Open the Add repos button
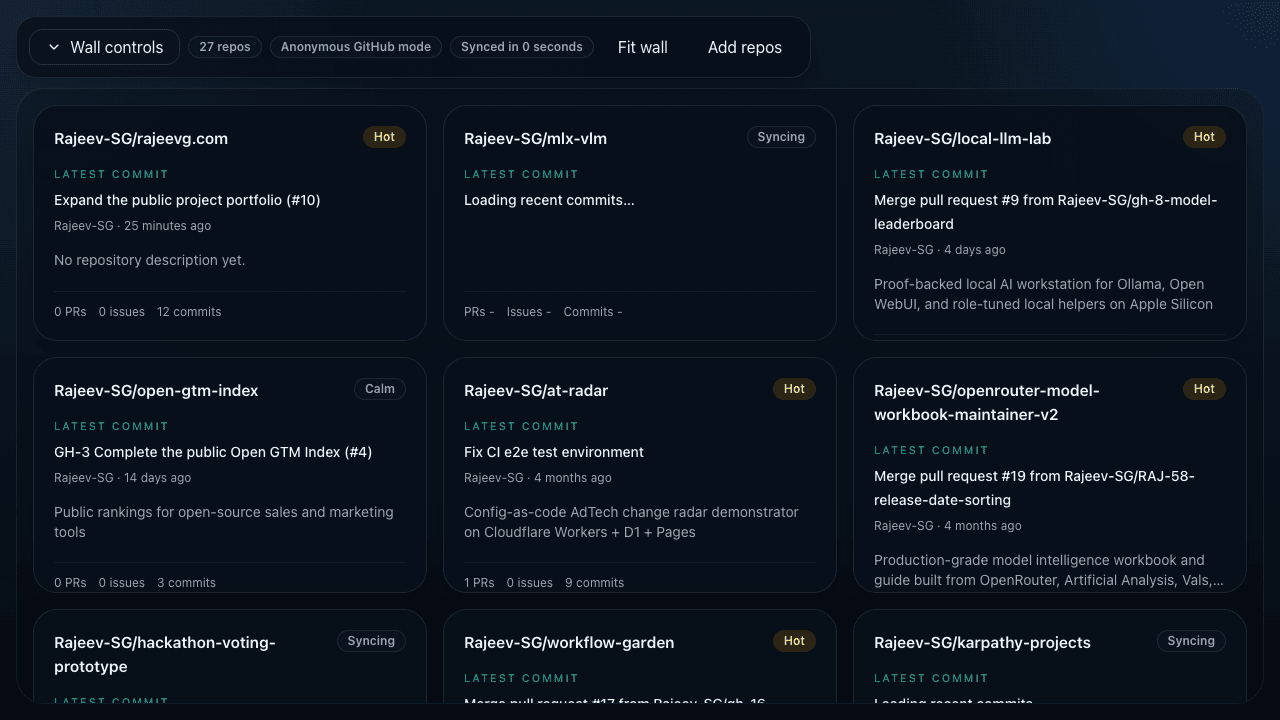1280x720 pixels. (745, 47)
